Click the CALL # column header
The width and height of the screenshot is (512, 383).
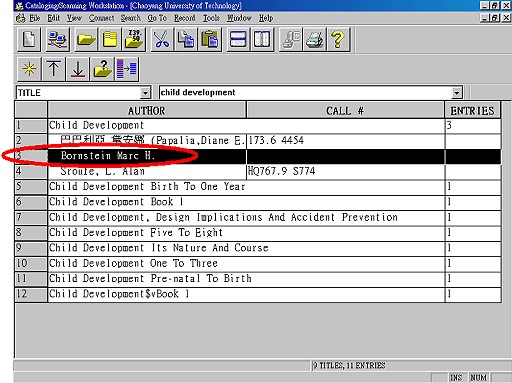(x=345, y=110)
